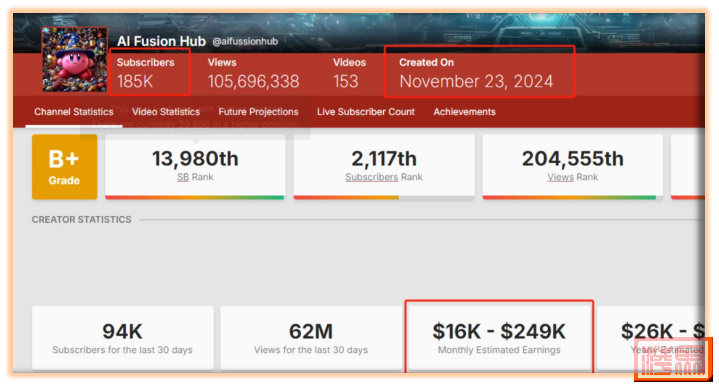Click the 13,980th SB Rank card
This screenshot has height=387, width=719.
coord(195,167)
